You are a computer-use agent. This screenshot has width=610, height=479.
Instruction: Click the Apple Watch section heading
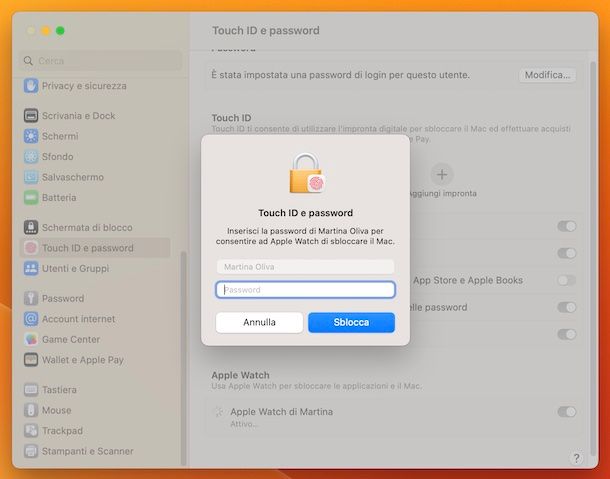(x=240, y=375)
